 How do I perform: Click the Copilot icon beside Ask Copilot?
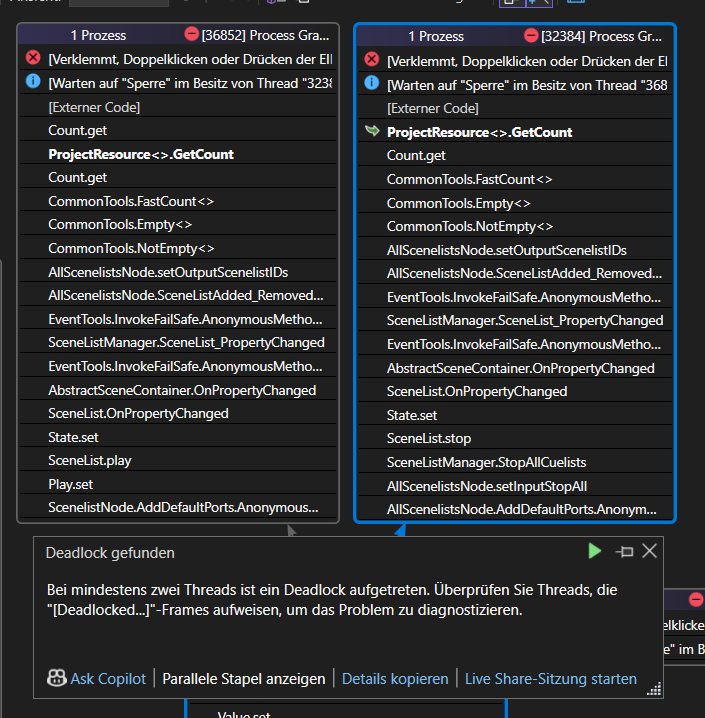56,678
